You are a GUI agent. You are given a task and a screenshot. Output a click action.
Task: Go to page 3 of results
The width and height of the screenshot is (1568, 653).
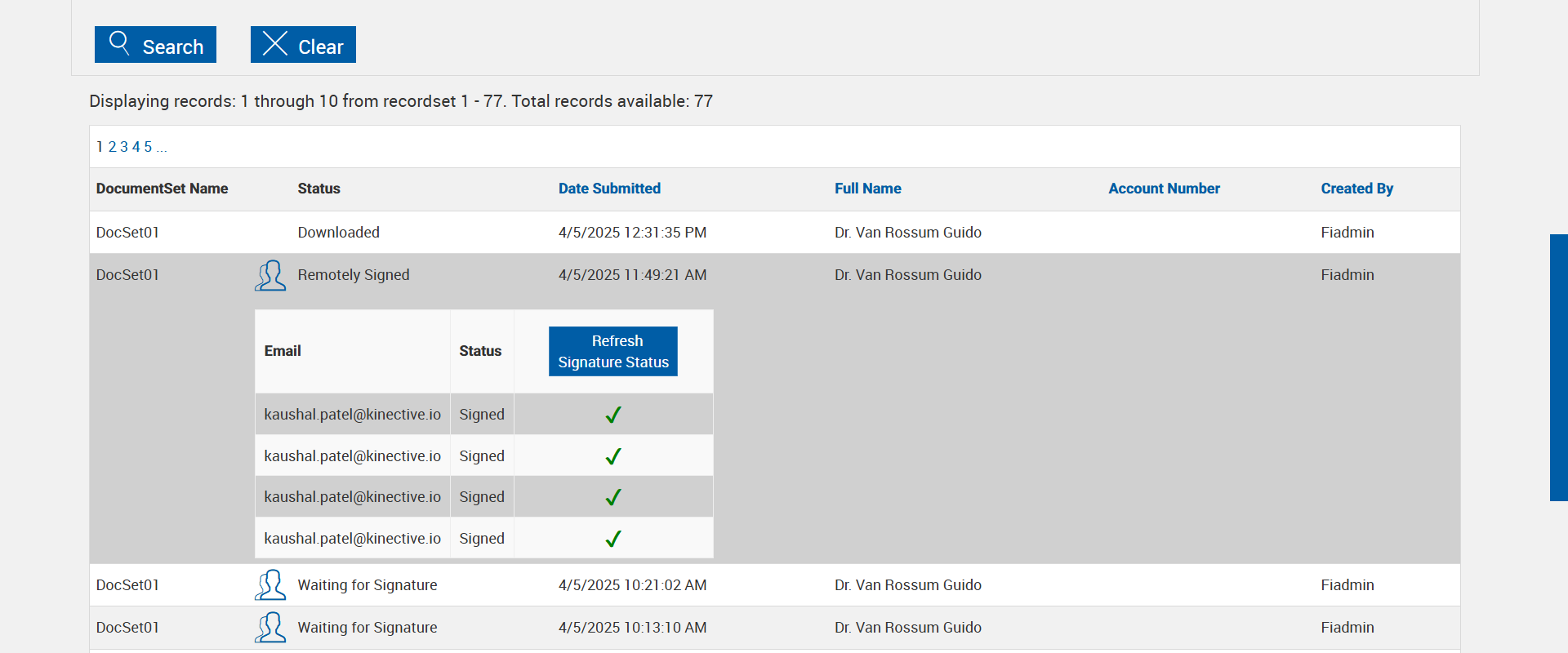124,147
